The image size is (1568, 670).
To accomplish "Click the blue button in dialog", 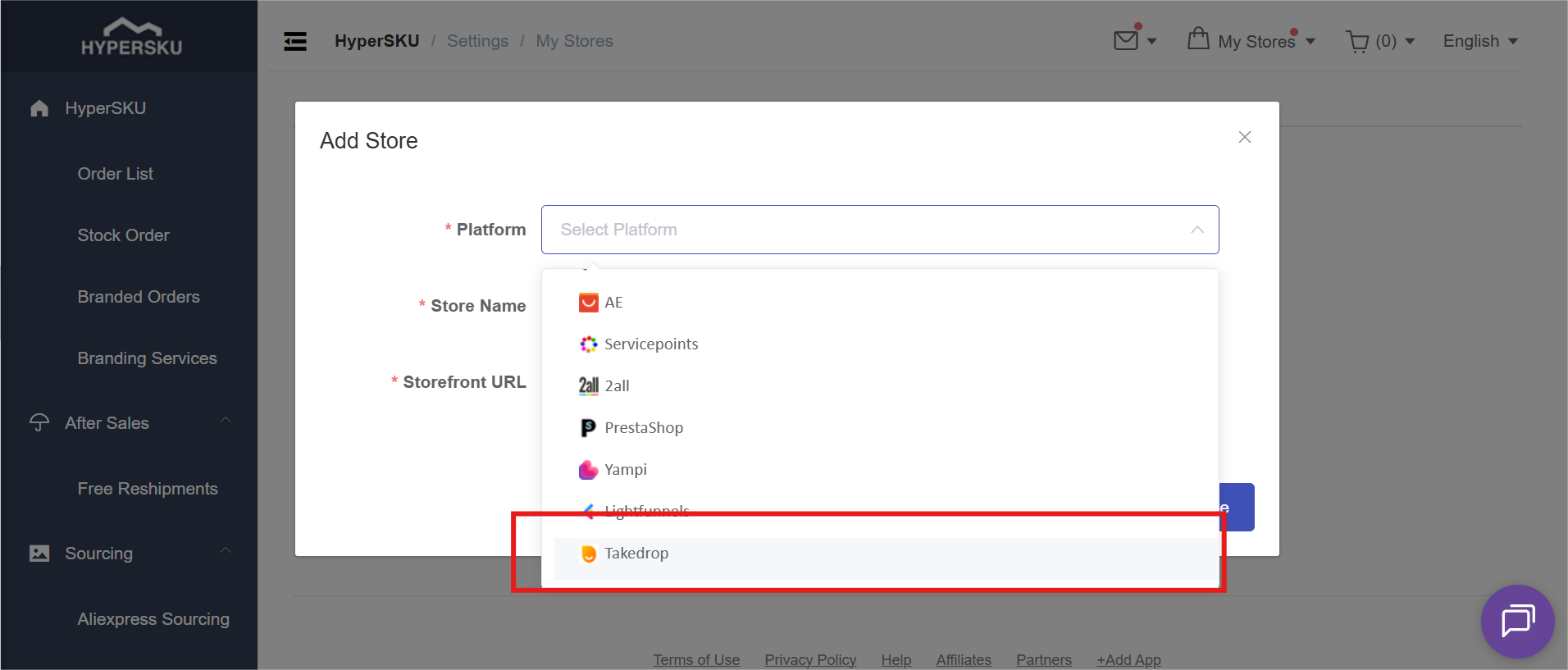I will [1238, 507].
